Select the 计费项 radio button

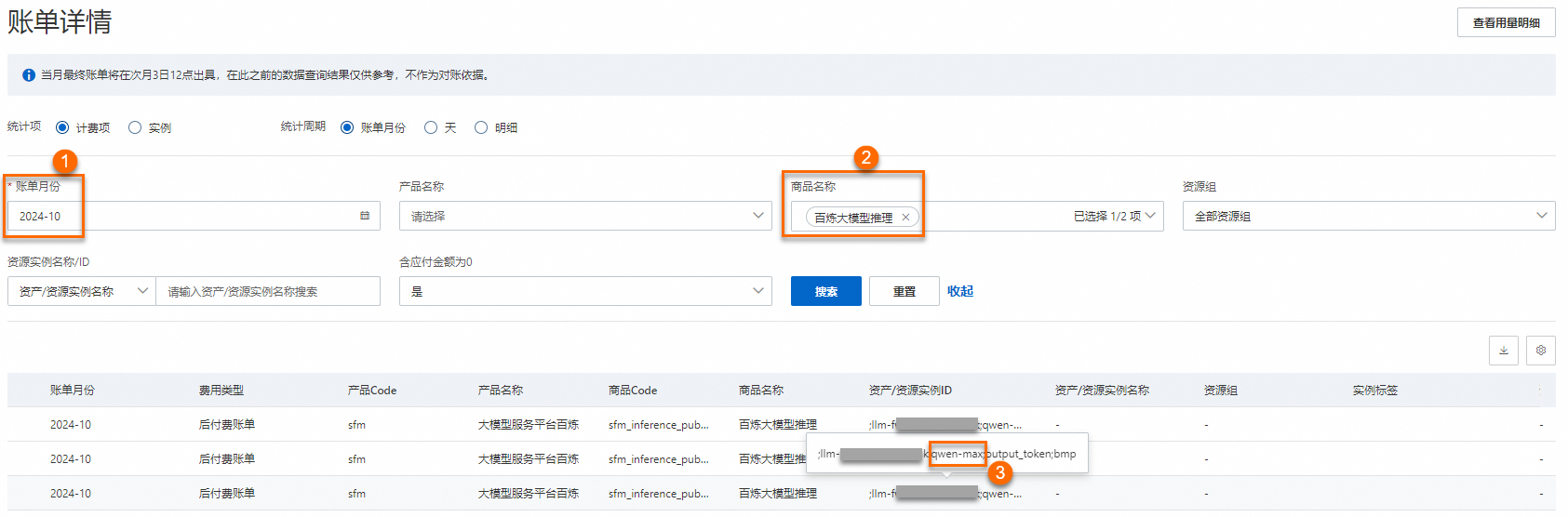[x=62, y=127]
